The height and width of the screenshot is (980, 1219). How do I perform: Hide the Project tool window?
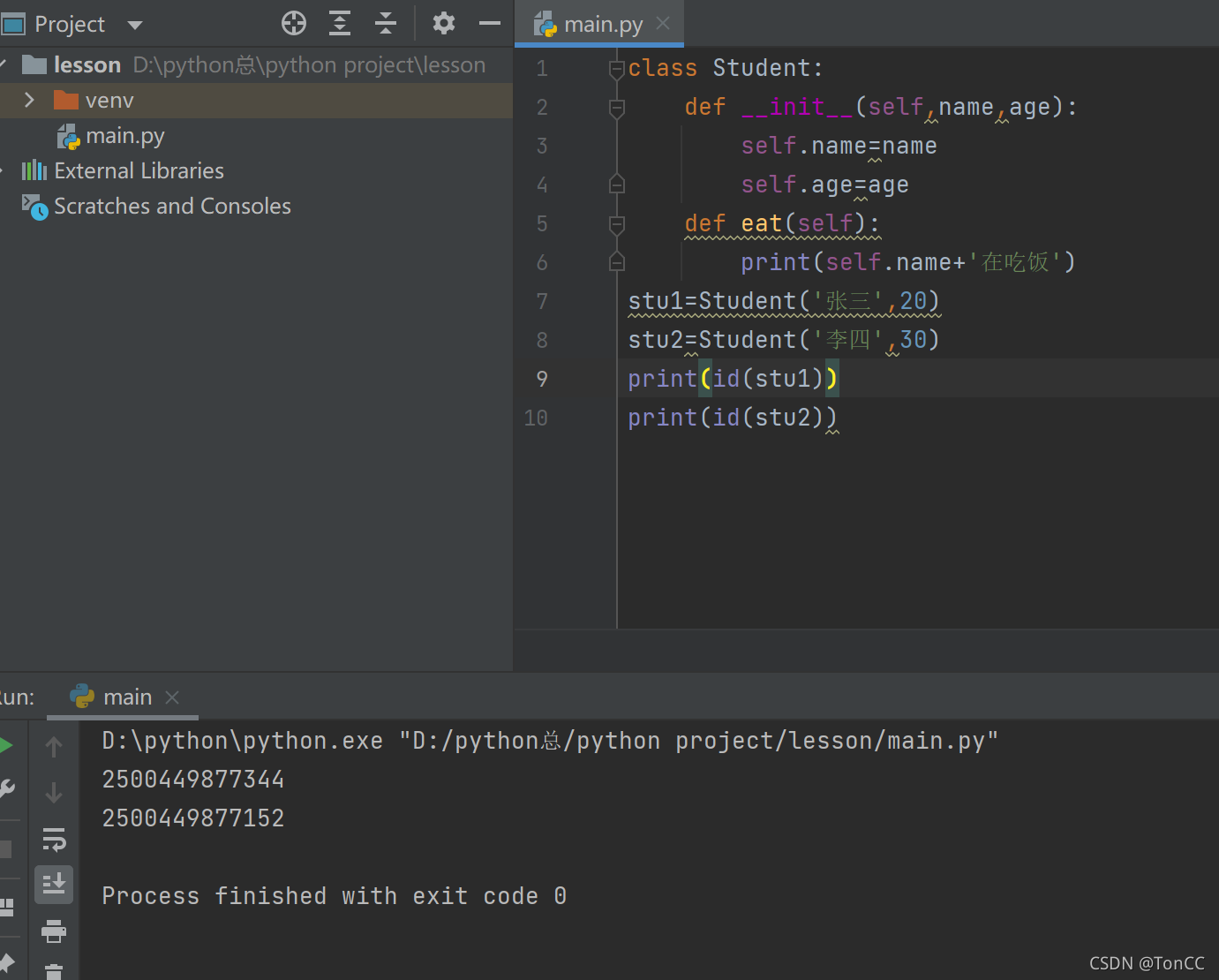pos(490,23)
